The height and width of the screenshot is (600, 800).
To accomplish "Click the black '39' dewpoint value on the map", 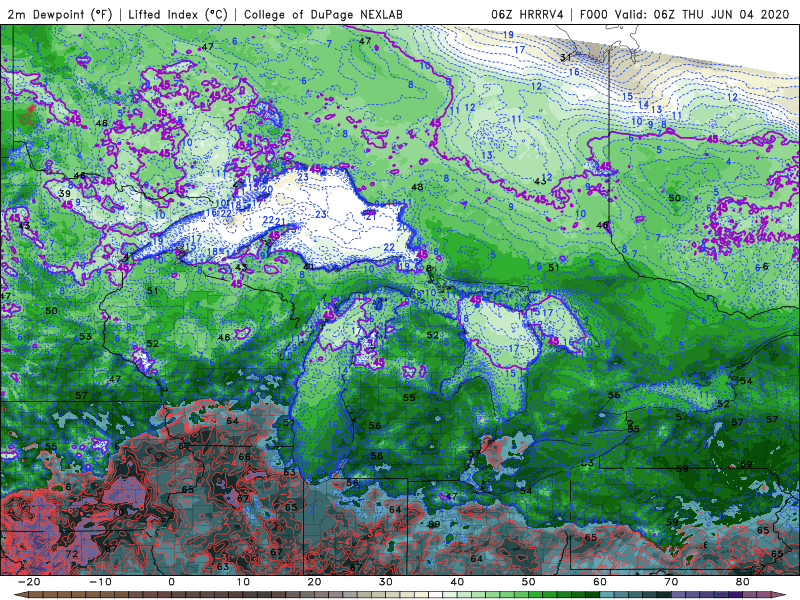I will coord(64,194).
